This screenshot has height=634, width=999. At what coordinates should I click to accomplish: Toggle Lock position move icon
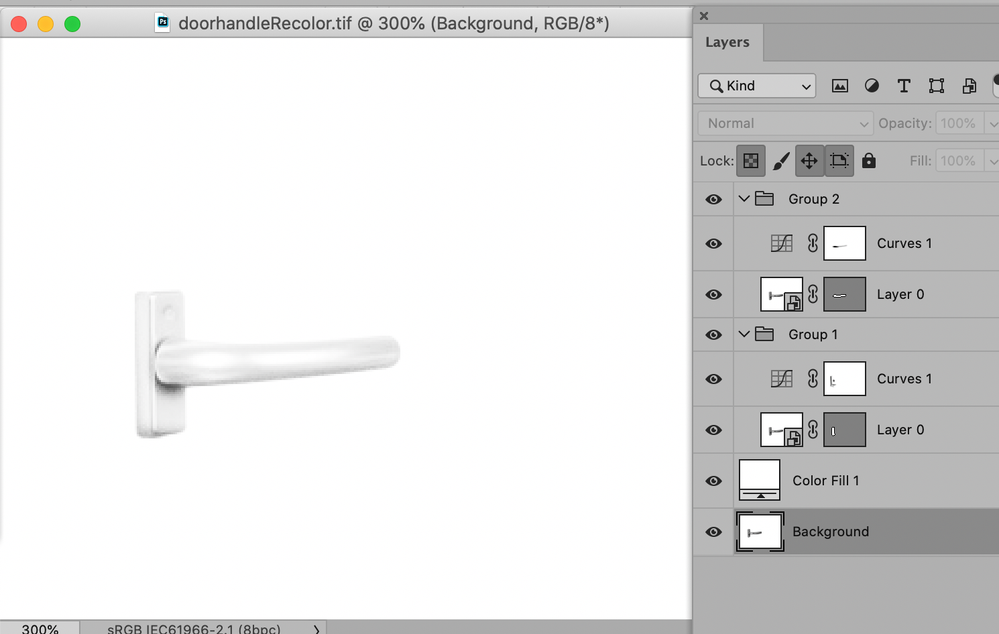(810, 160)
